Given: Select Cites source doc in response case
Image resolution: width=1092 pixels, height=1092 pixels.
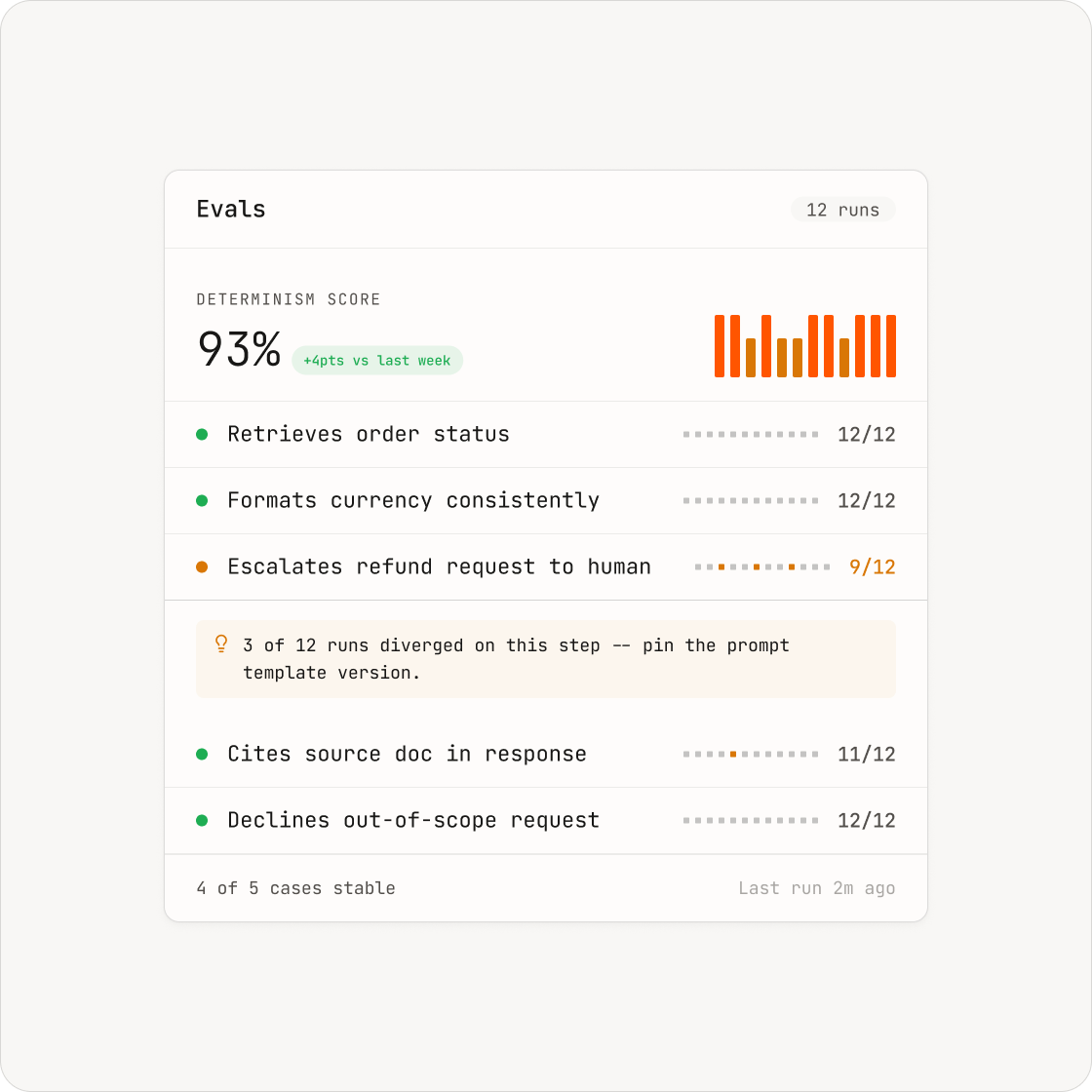Looking at the screenshot, I should point(546,755).
